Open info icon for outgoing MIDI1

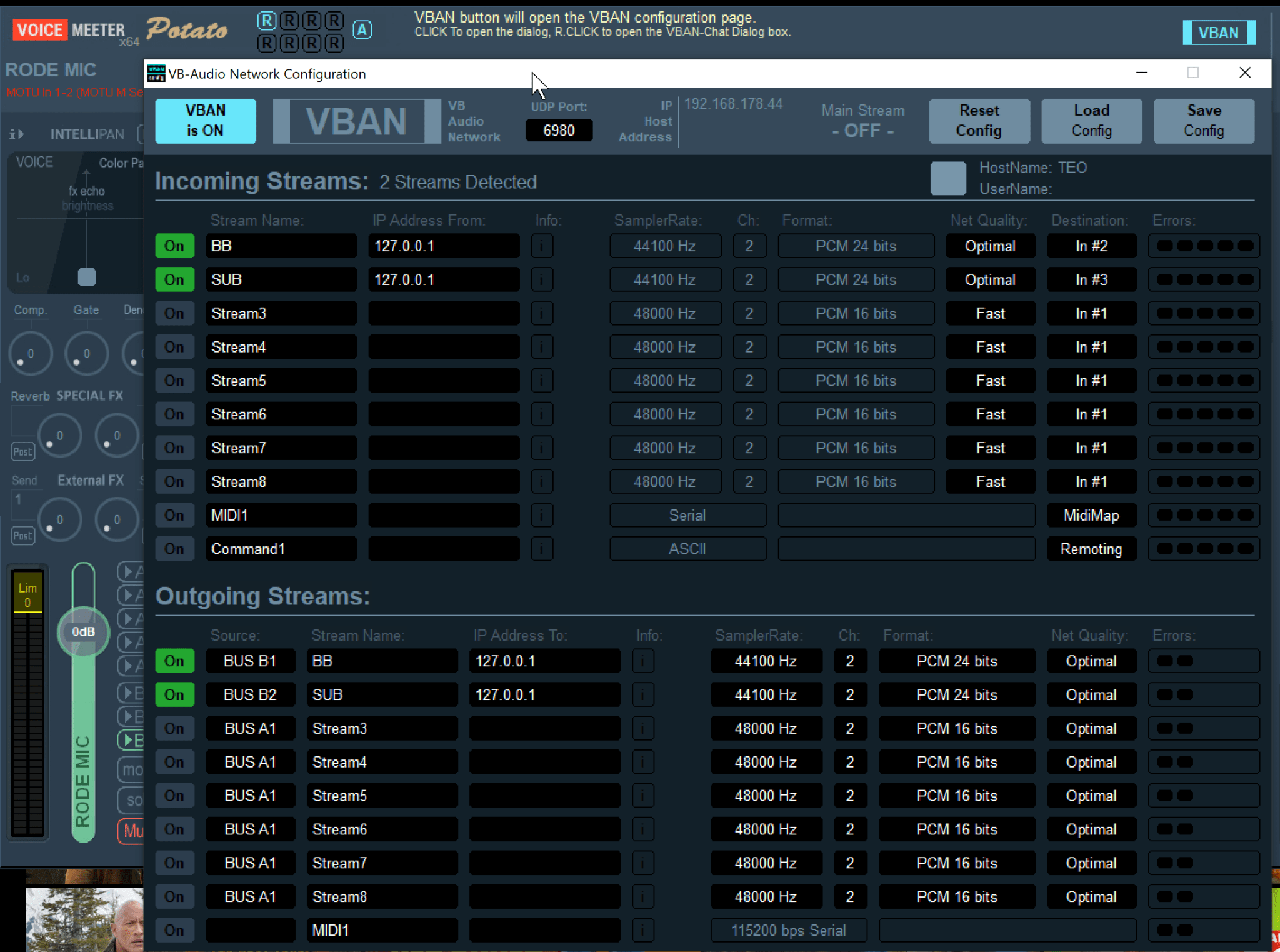[643, 931]
